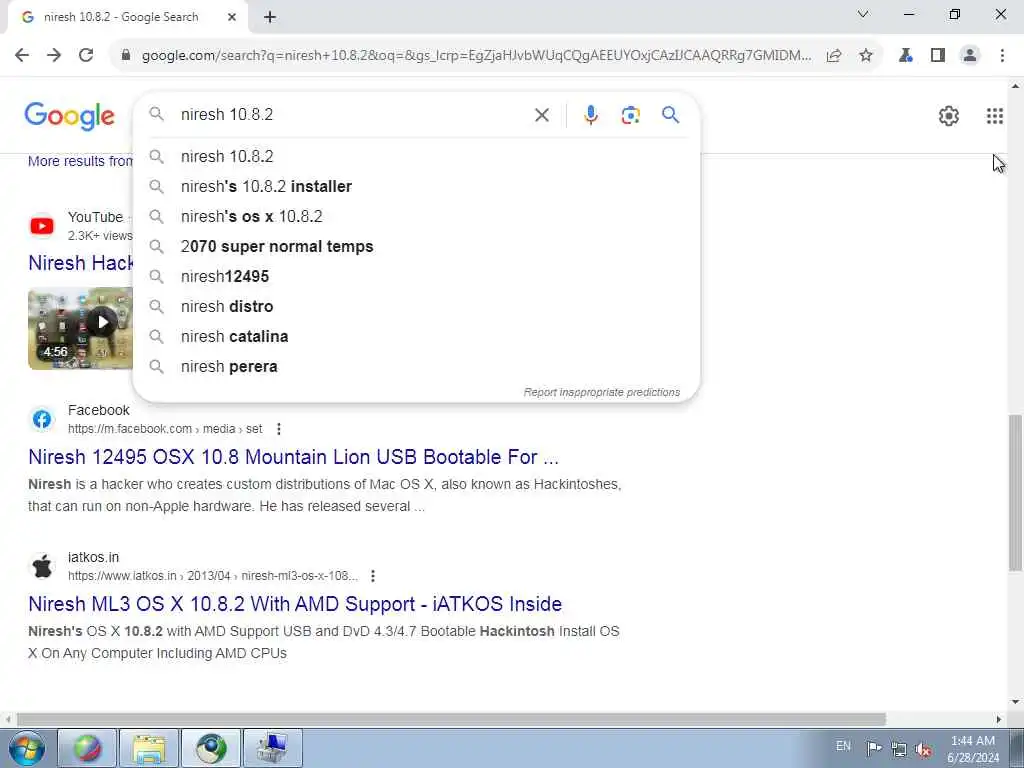The height and width of the screenshot is (768, 1024).
Task: Open the colorful ball app in taskbar
Action: coord(88,748)
